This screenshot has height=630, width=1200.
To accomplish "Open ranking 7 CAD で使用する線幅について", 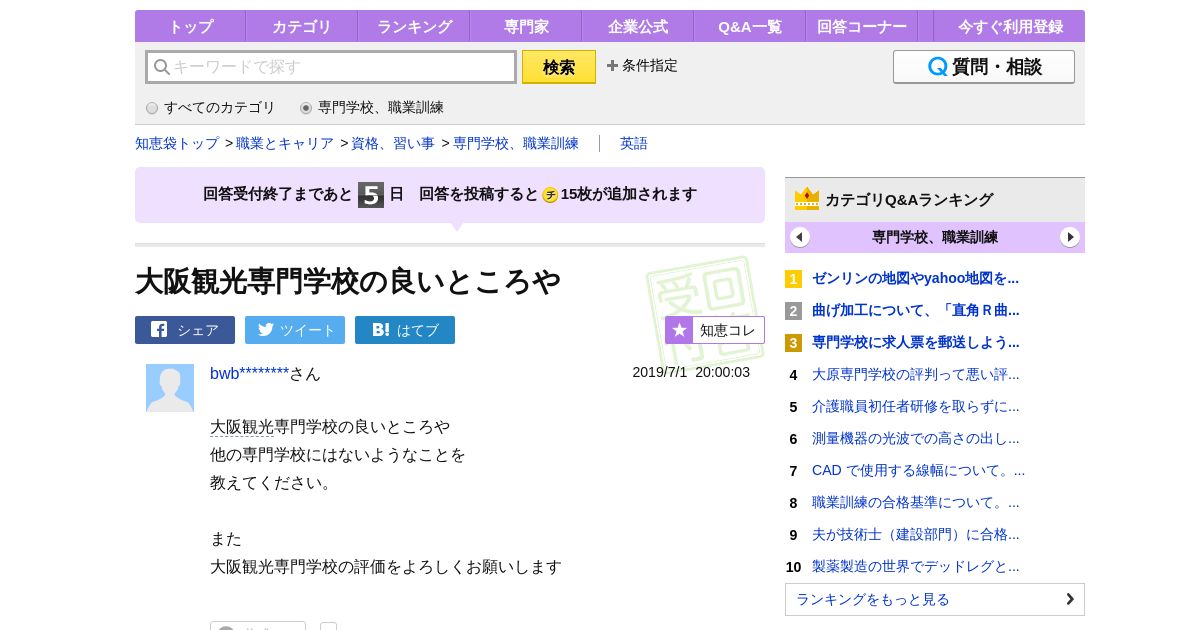I will 918,470.
